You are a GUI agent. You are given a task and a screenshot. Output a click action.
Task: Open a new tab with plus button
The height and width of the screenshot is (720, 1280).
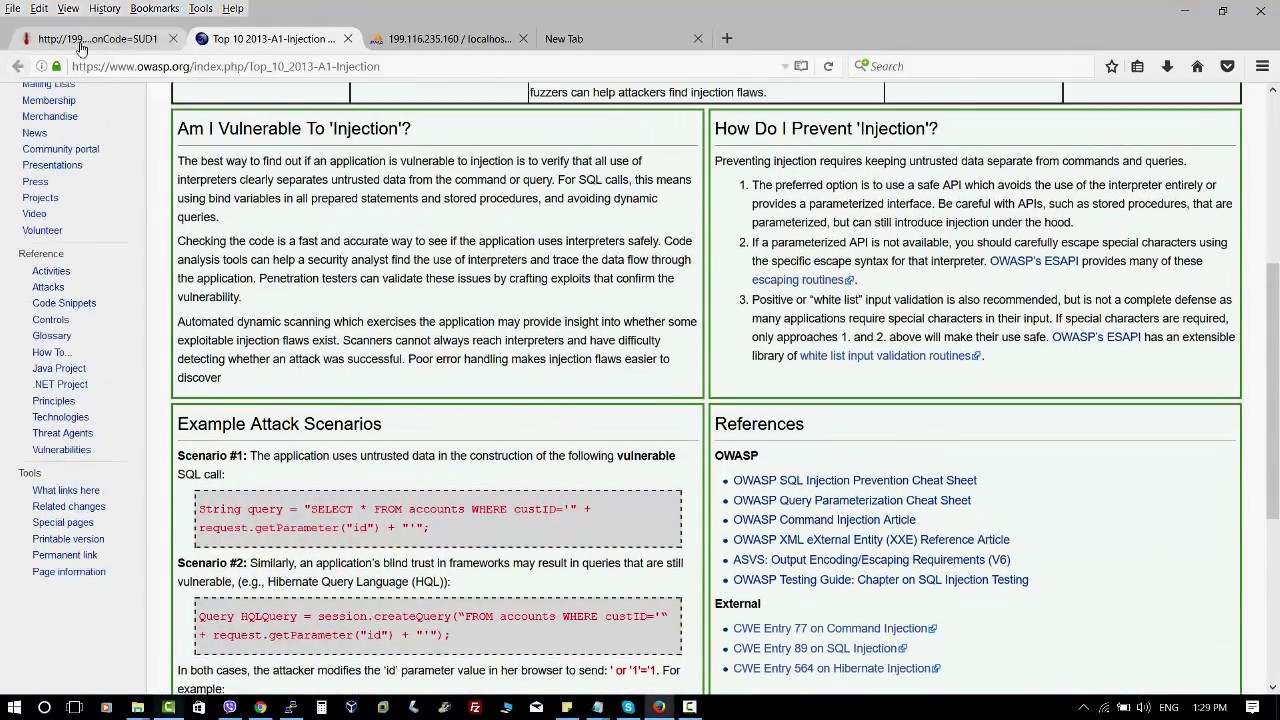click(727, 38)
